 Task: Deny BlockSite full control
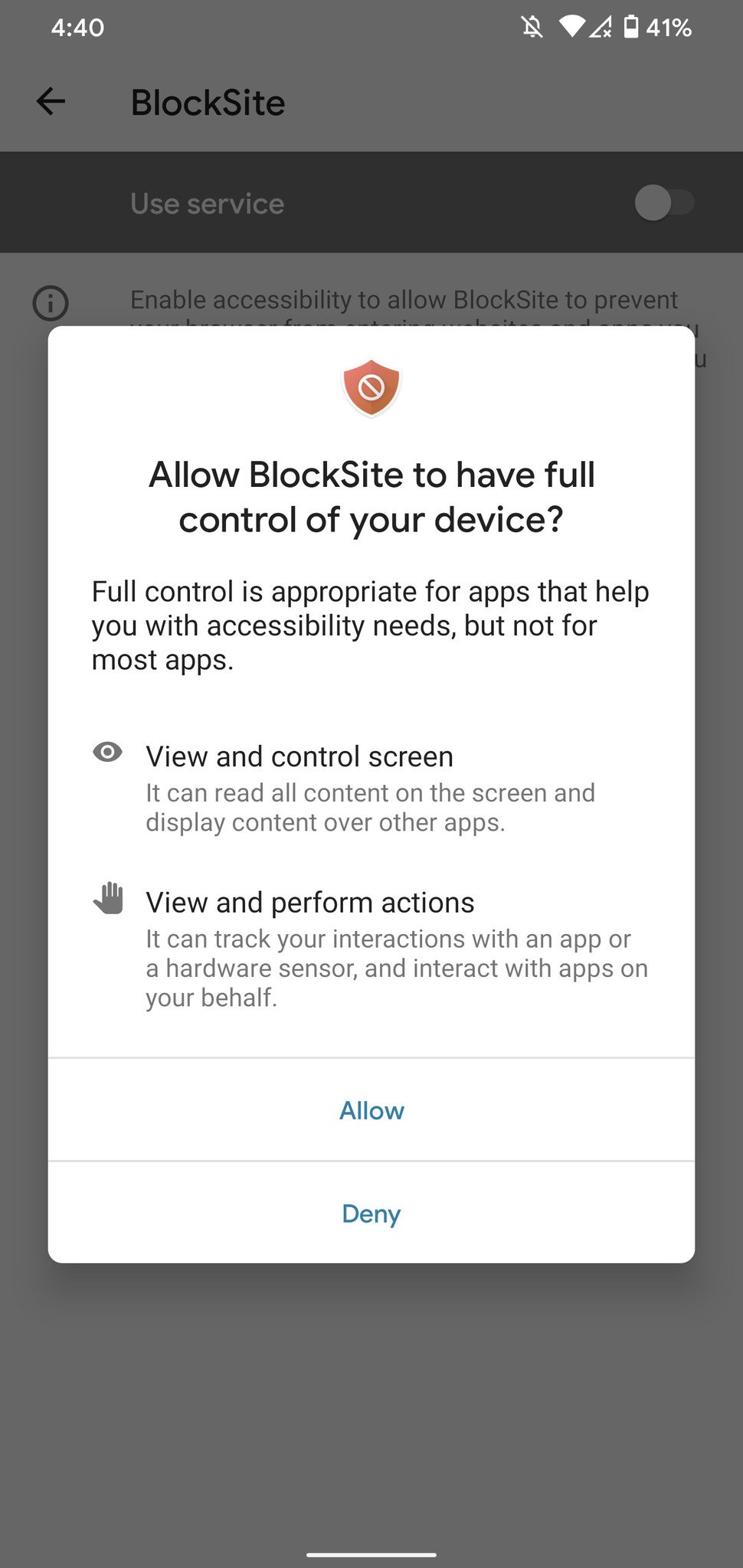[x=371, y=1213]
